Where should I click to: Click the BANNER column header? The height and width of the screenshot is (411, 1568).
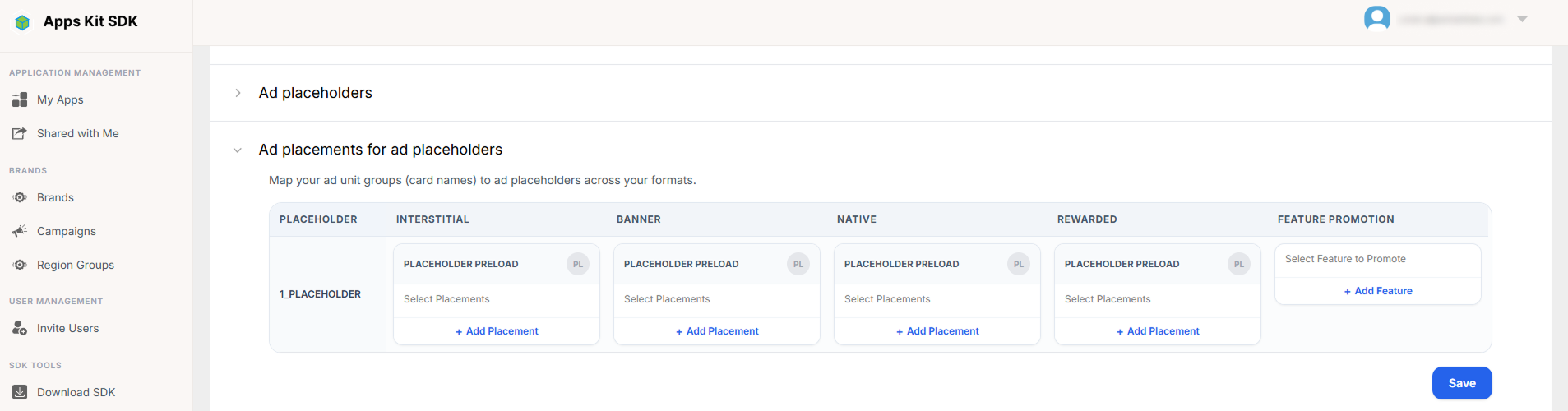click(639, 219)
